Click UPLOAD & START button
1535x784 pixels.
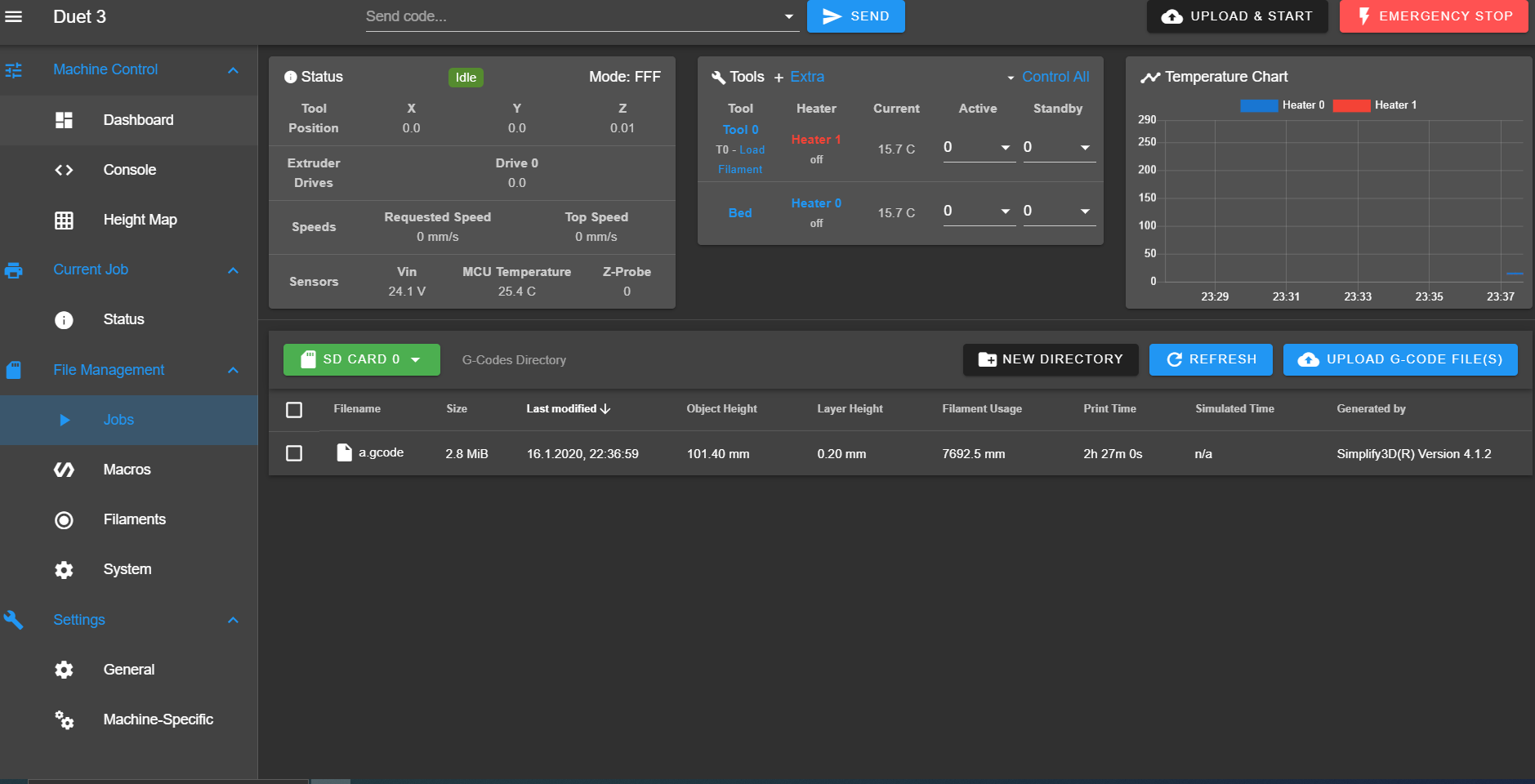[1238, 16]
